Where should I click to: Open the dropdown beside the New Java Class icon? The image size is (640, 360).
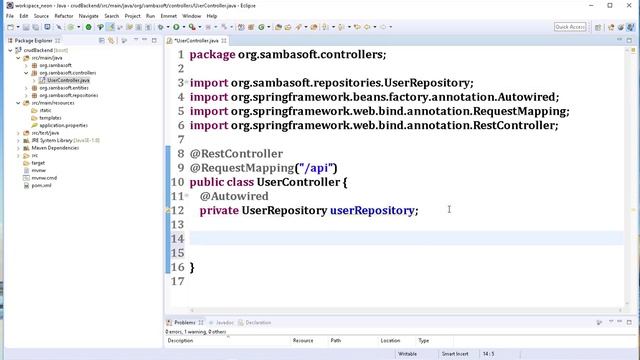pyautogui.click(x=268, y=27)
